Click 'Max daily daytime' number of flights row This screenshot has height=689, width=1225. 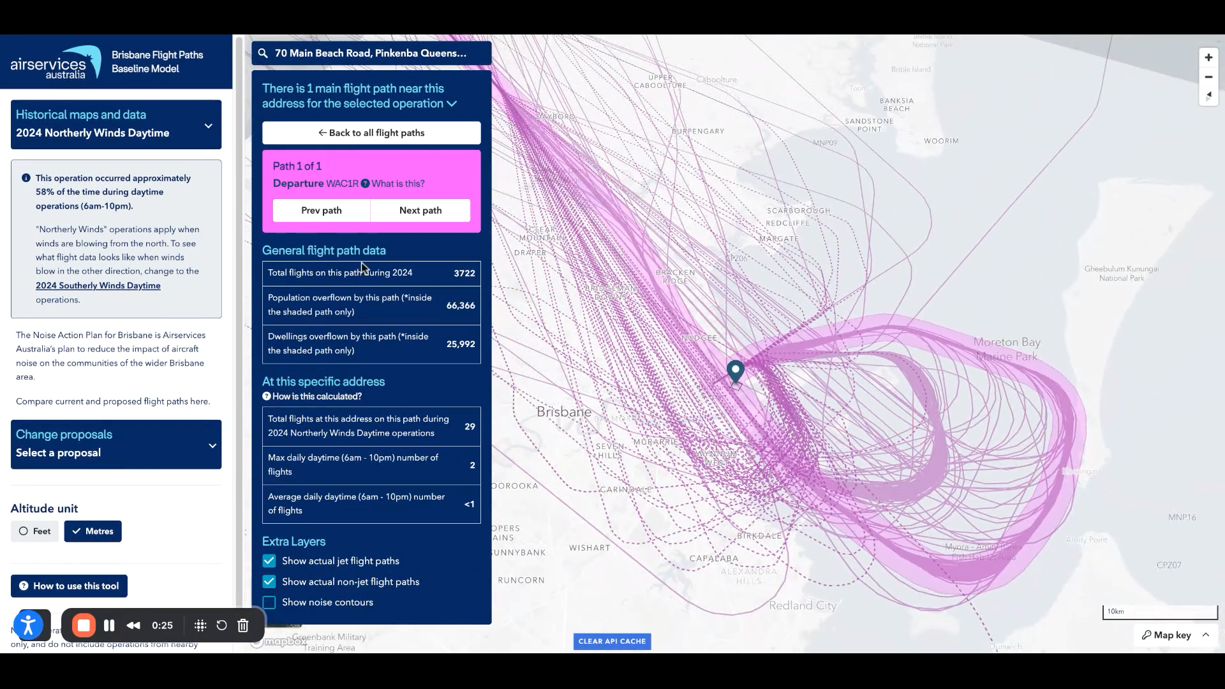pyautogui.click(x=371, y=465)
